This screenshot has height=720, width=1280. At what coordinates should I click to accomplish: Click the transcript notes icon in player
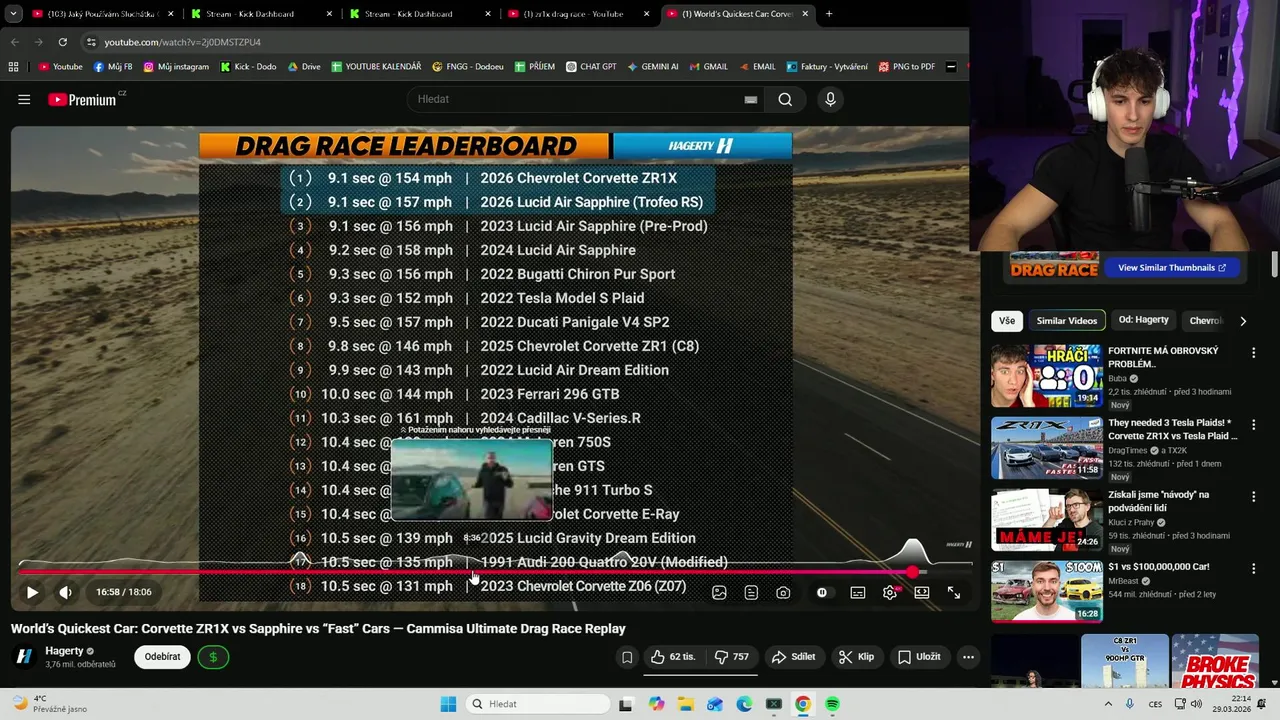pyautogui.click(x=751, y=592)
